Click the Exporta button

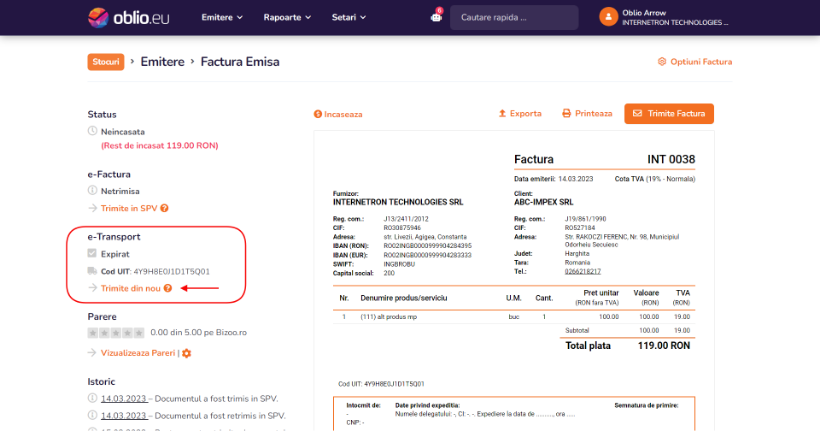(520, 114)
